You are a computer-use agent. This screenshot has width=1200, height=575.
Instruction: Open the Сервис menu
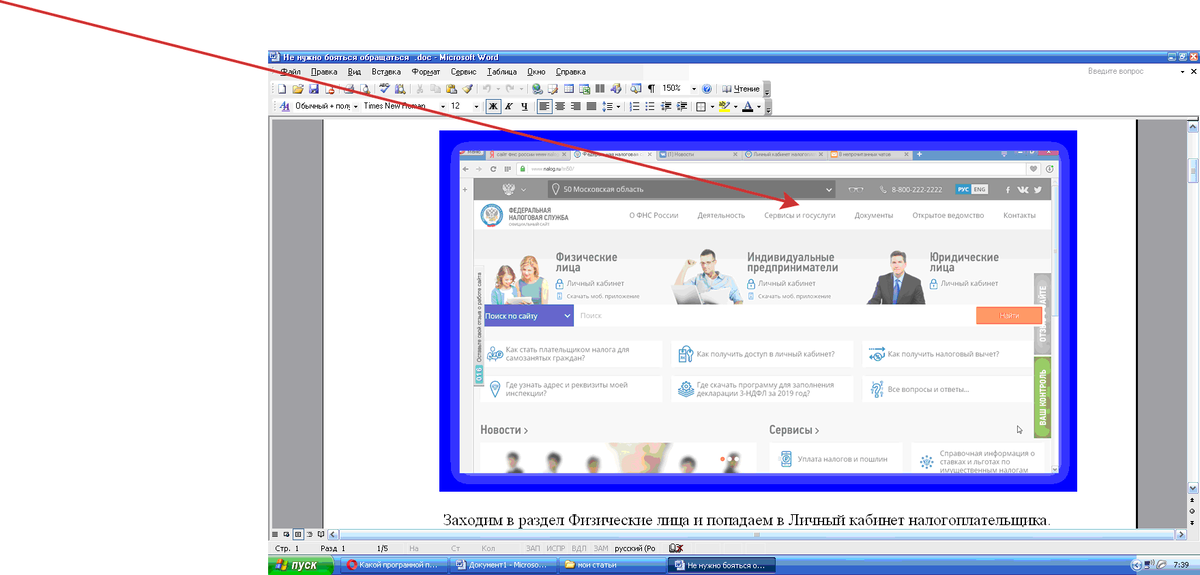pyautogui.click(x=464, y=72)
